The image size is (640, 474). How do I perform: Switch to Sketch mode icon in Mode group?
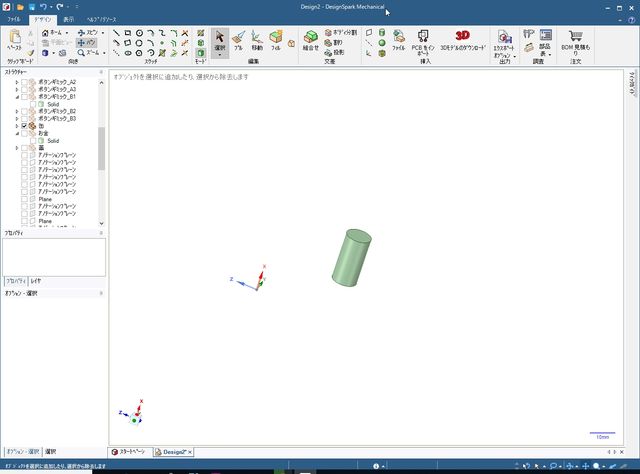[200, 33]
